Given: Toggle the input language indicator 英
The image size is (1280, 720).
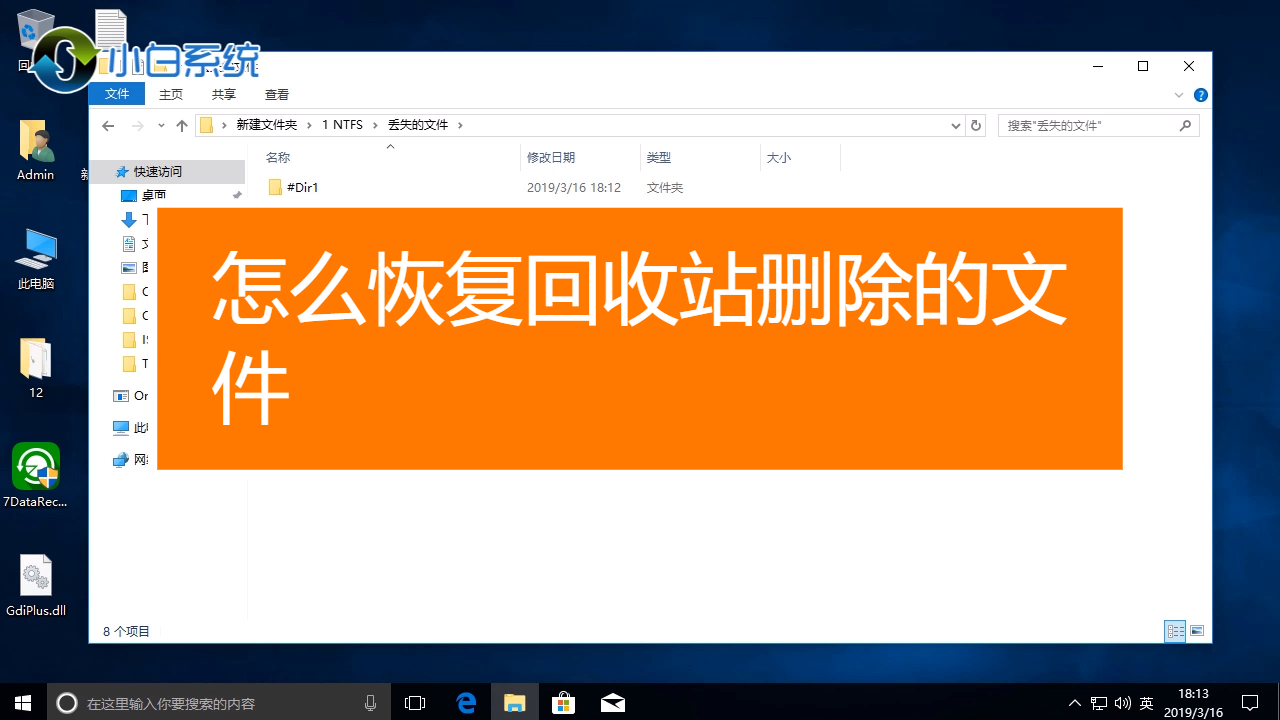Looking at the screenshot, I should [x=1147, y=703].
